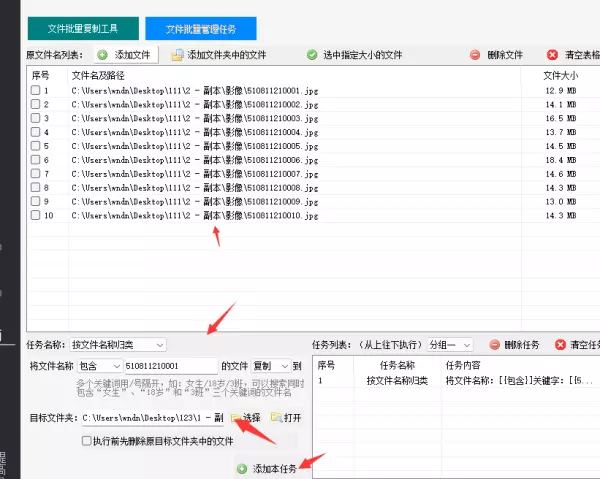Open the 分组一 group dropdown
The height and width of the screenshot is (479, 600).
[450, 345]
